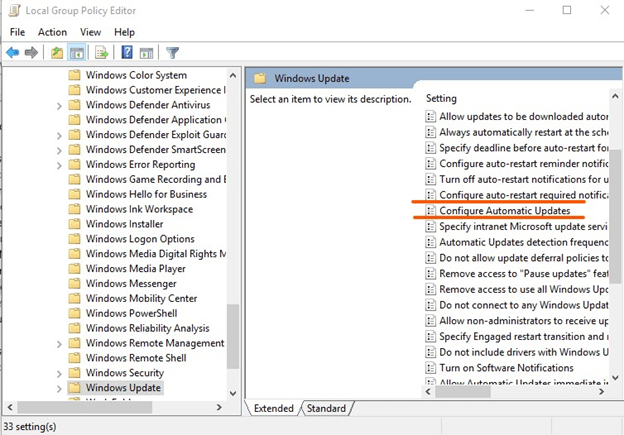
Task: Select Configure auto-restart reminder notifications setting
Action: coord(524,164)
